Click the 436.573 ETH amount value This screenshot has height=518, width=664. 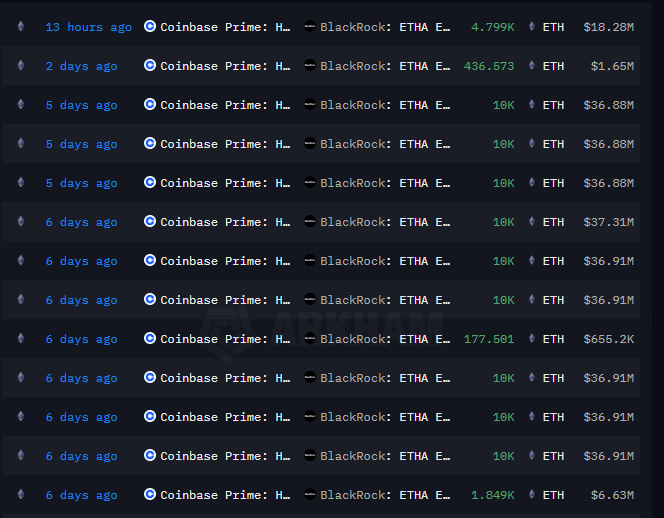click(x=489, y=66)
